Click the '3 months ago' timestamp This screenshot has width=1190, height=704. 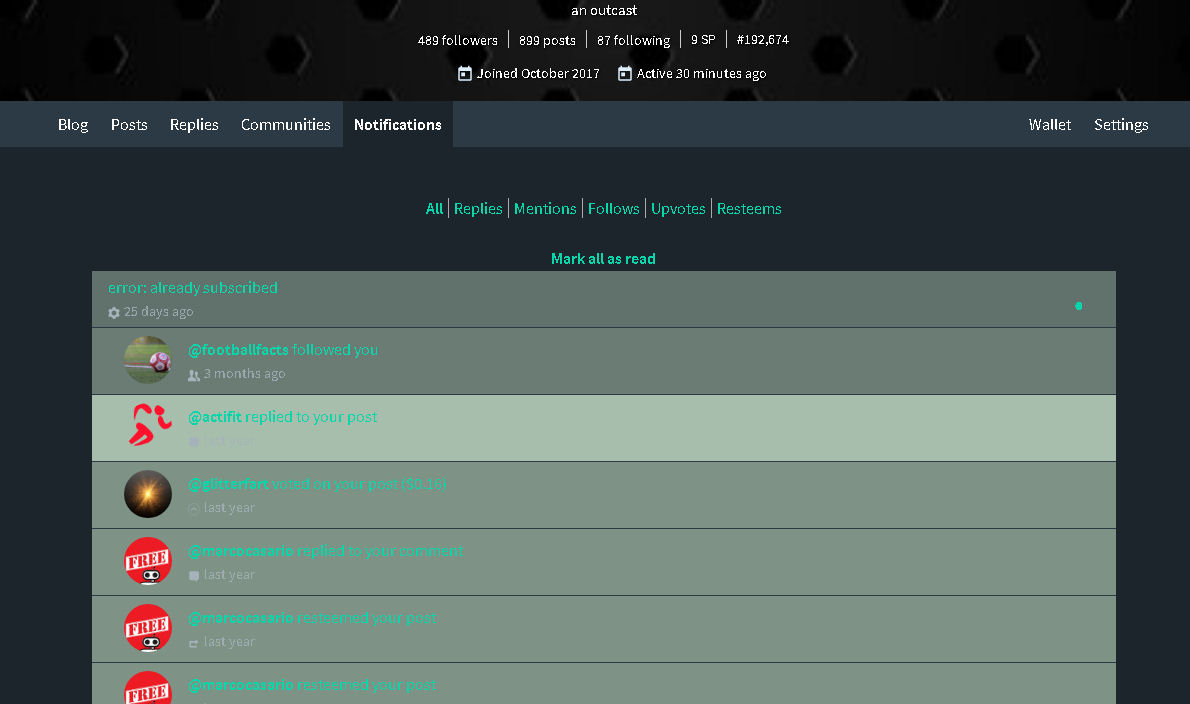point(244,373)
